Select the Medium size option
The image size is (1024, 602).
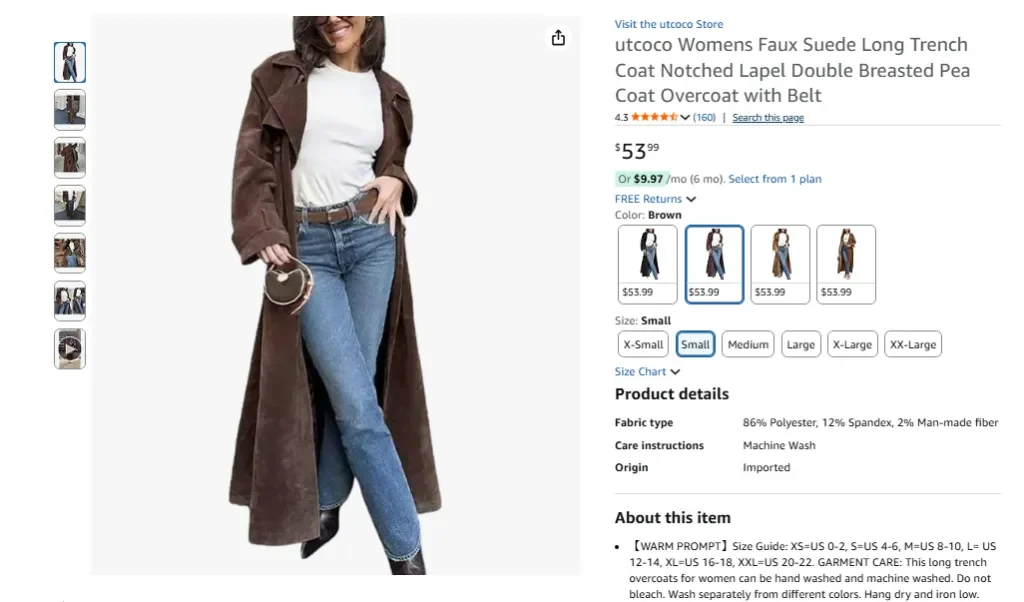[x=747, y=343]
